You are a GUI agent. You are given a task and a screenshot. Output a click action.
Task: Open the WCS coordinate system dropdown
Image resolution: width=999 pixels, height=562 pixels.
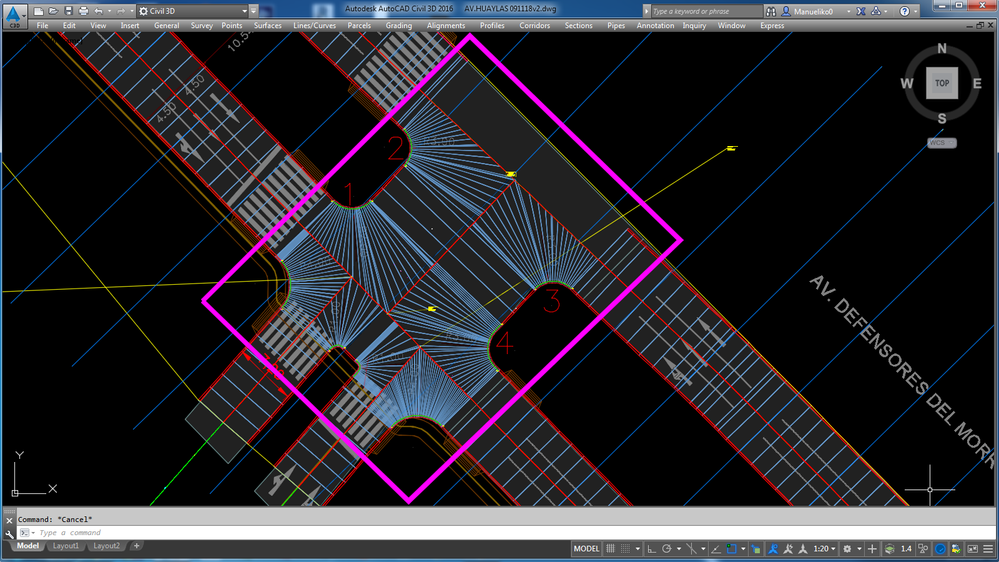tap(942, 143)
